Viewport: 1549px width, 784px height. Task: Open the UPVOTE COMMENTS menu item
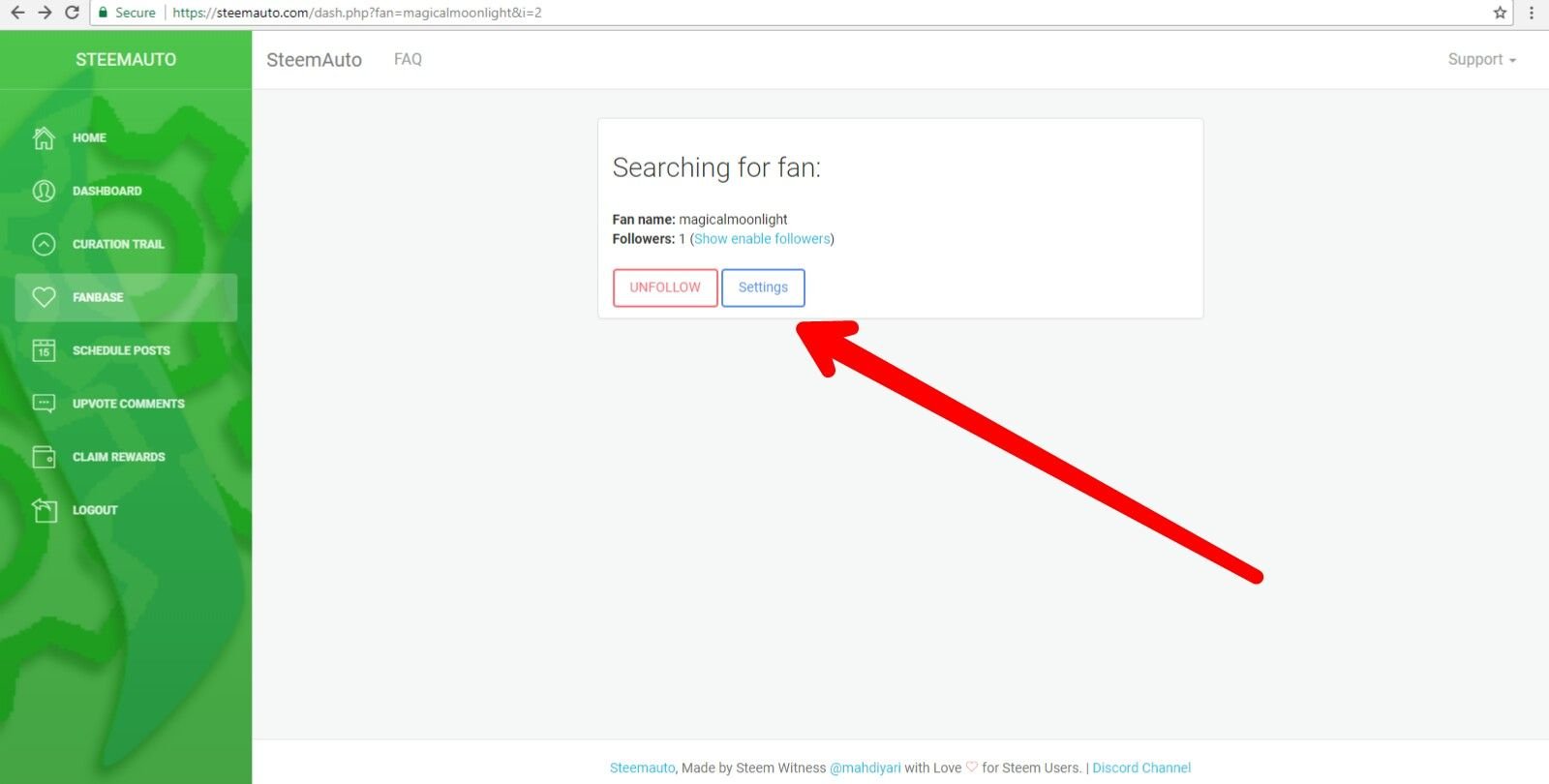pos(126,404)
